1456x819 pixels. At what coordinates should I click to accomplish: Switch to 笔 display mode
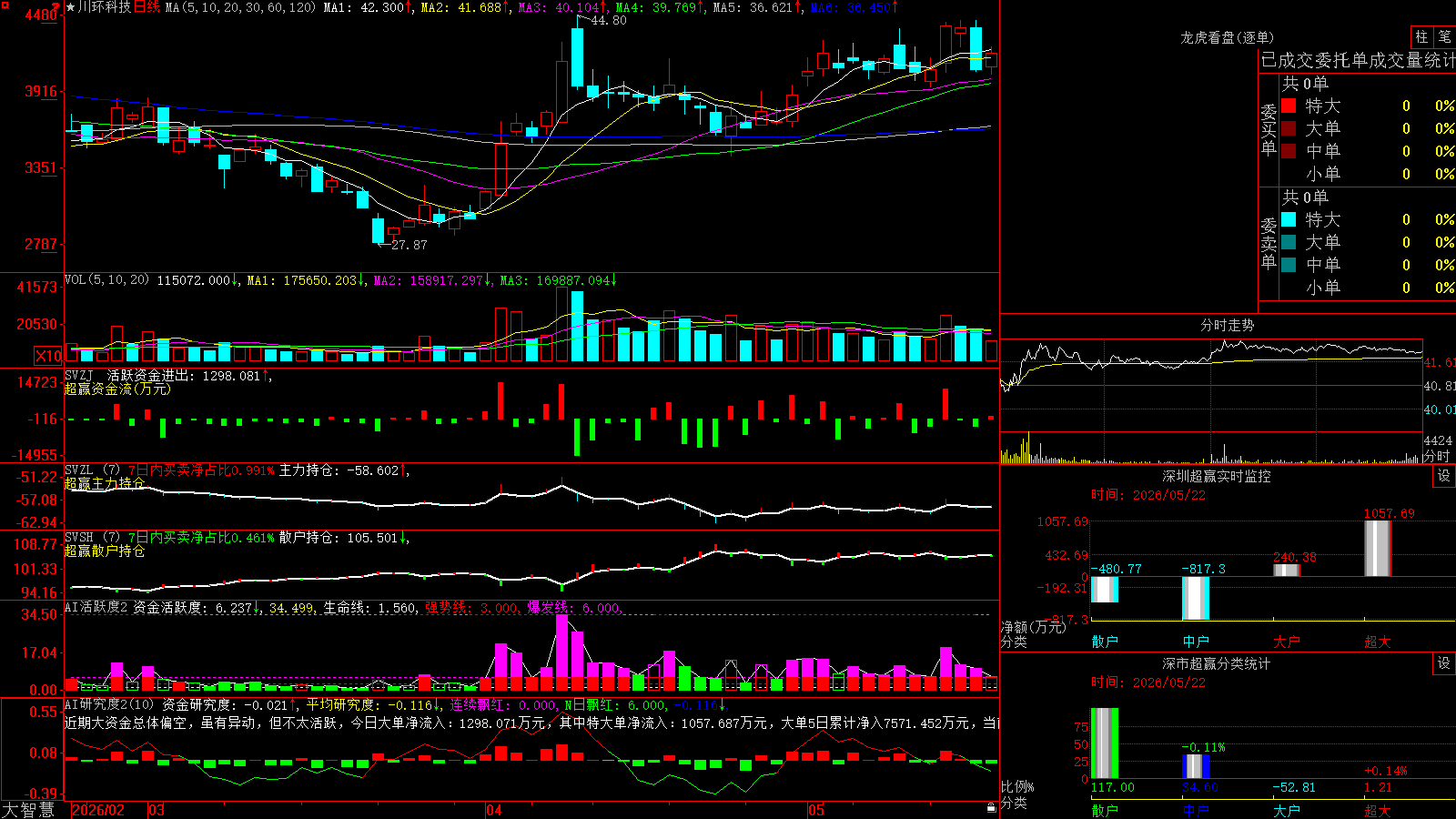coord(1444,36)
